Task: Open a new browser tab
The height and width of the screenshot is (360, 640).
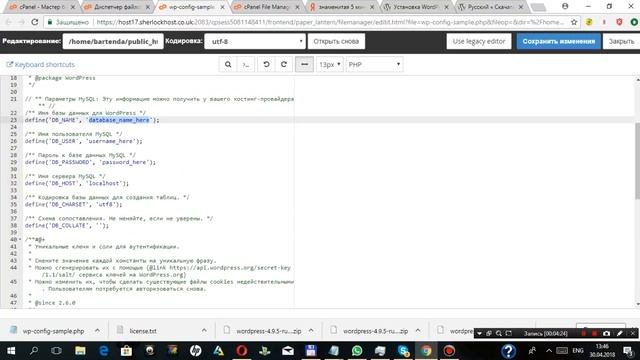Action: 538,7
